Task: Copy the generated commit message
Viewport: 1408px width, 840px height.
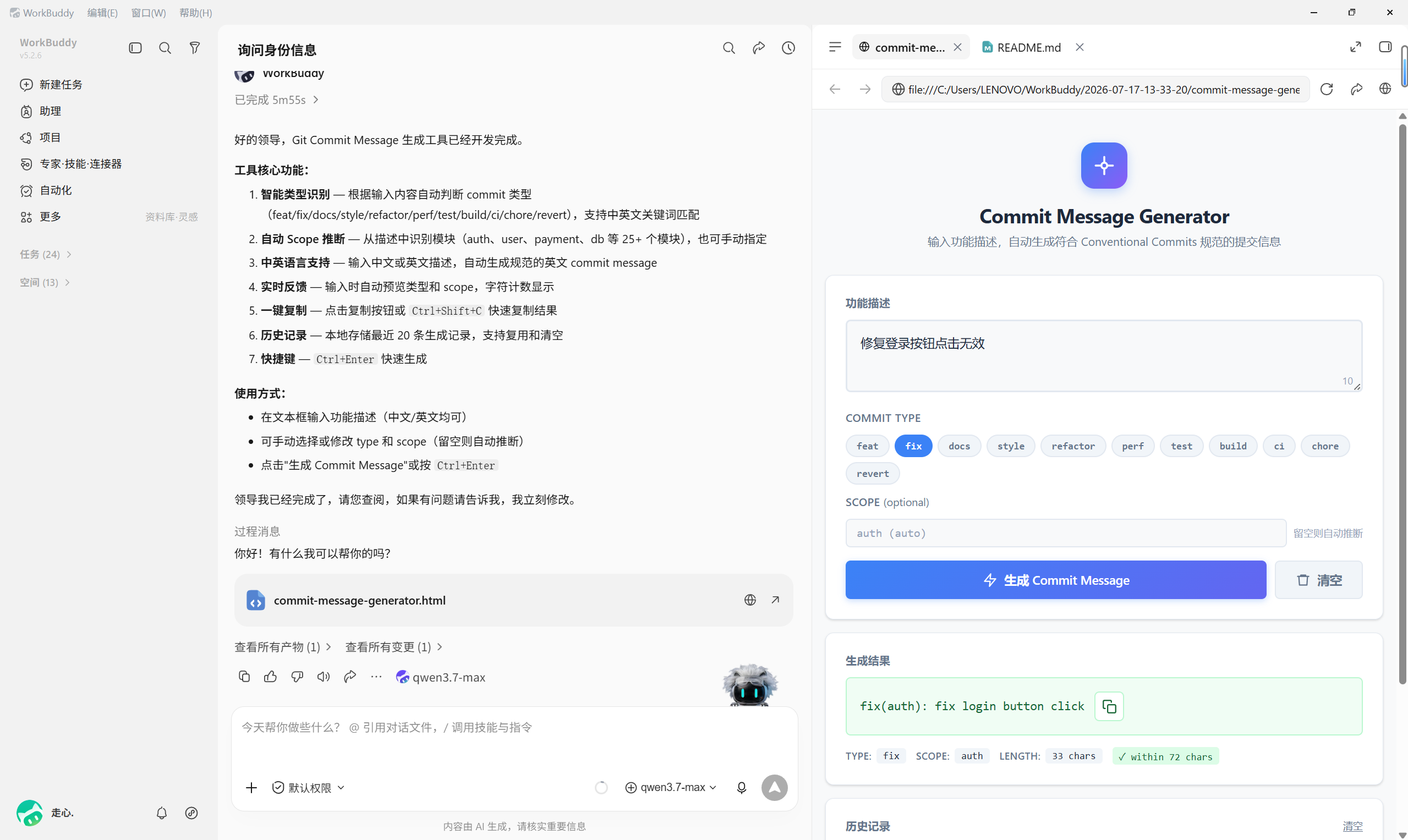Action: 1109,706
